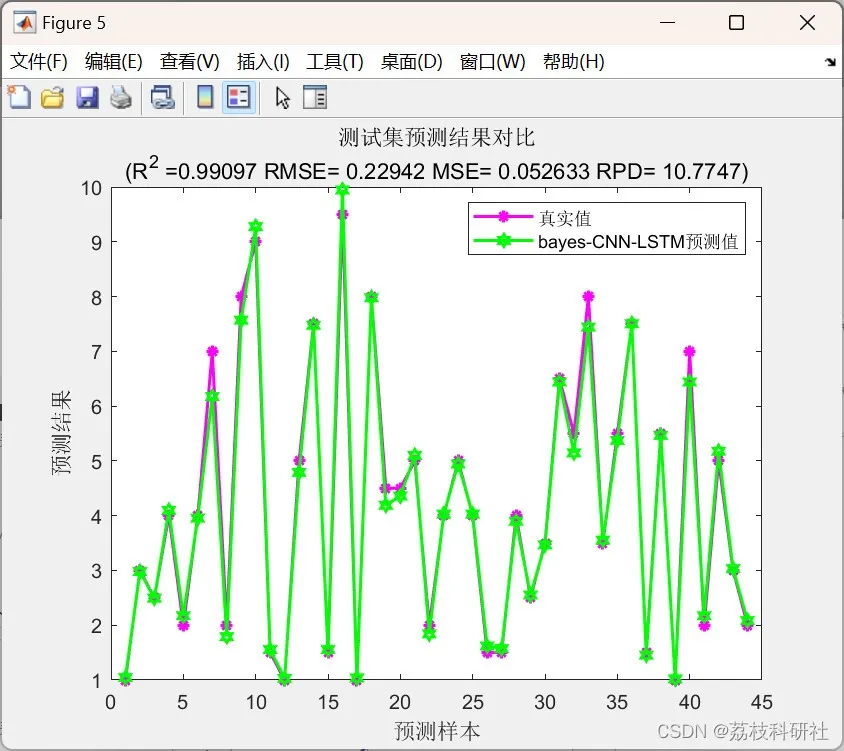
Task: Open the 文件(F) menu
Action: (39, 61)
